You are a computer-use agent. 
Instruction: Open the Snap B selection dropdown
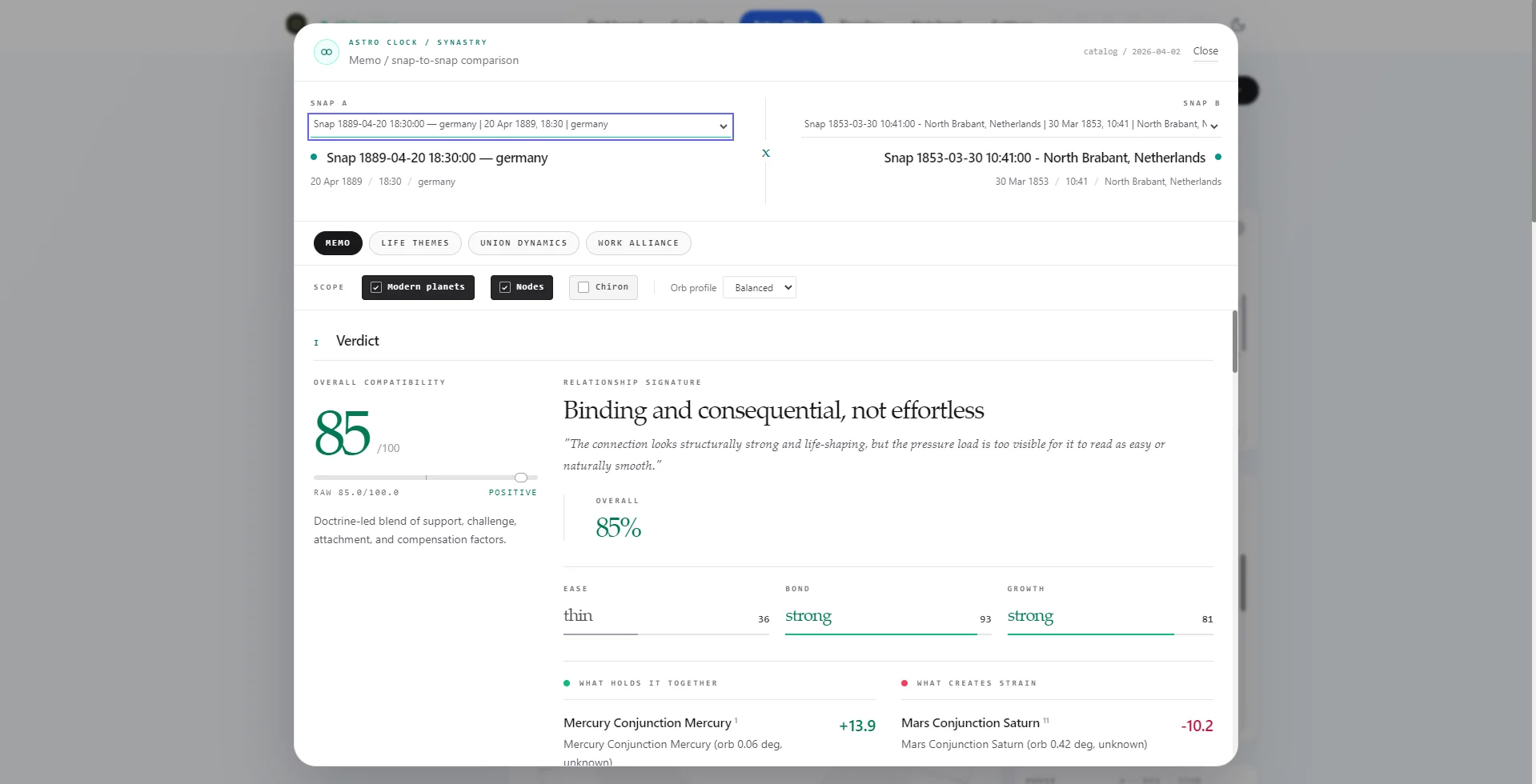click(x=1011, y=125)
